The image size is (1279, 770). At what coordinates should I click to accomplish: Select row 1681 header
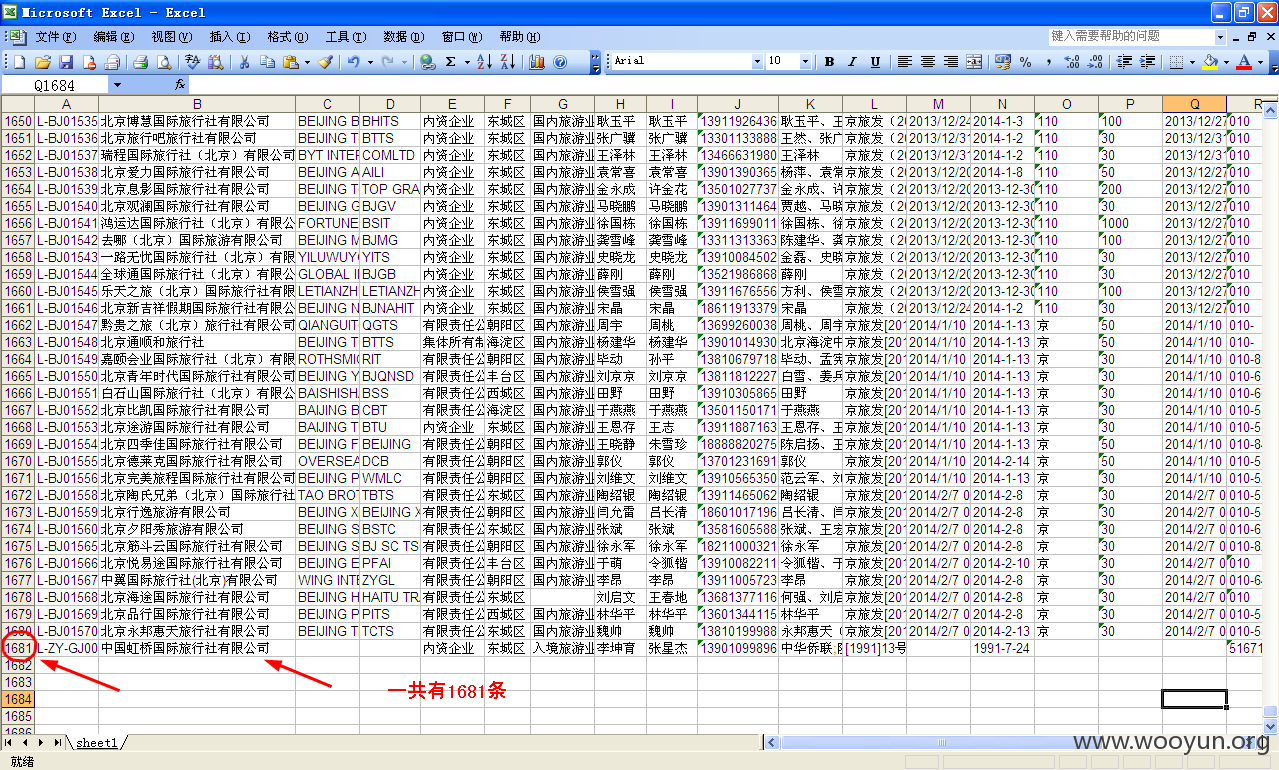[x=18, y=648]
